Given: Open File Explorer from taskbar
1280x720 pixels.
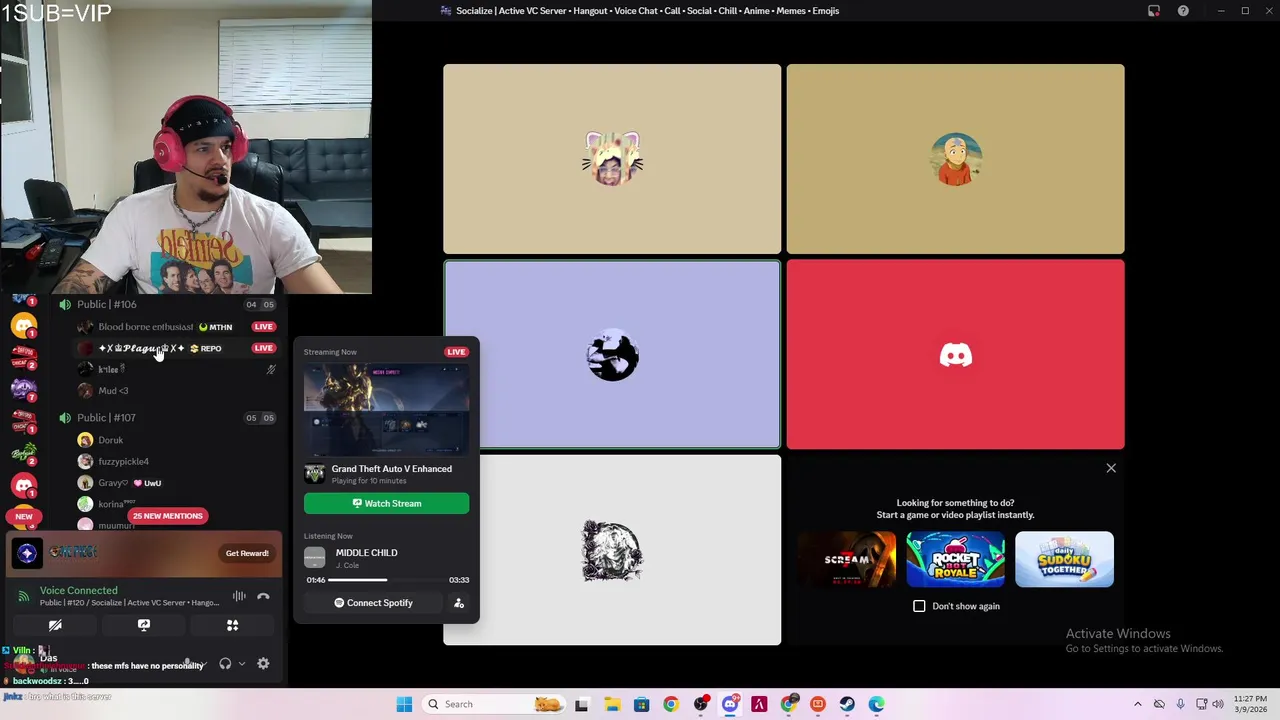Looking at the screenshot, I should pyautogui.click(x=612, y=704).
